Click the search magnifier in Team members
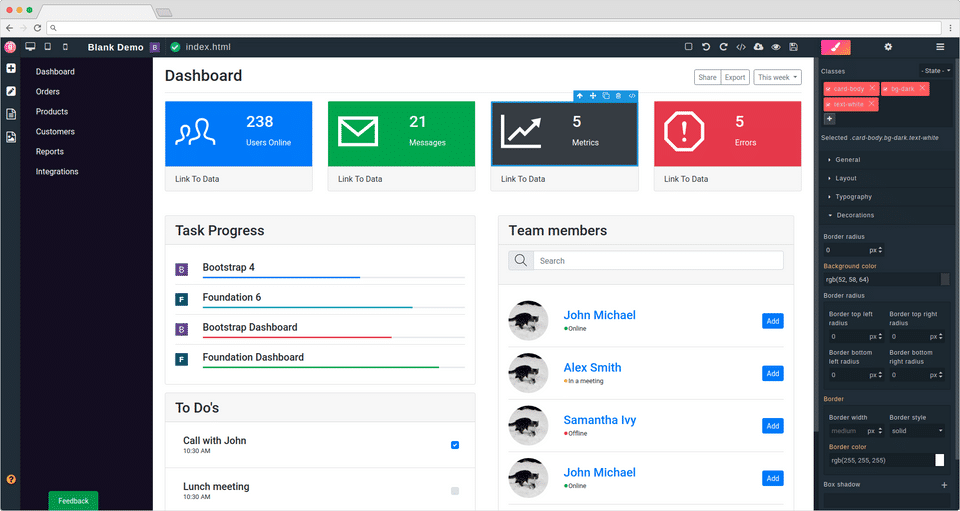Image resolution: width=960 pixels, height=511 pixels. (x=521, y=261)
